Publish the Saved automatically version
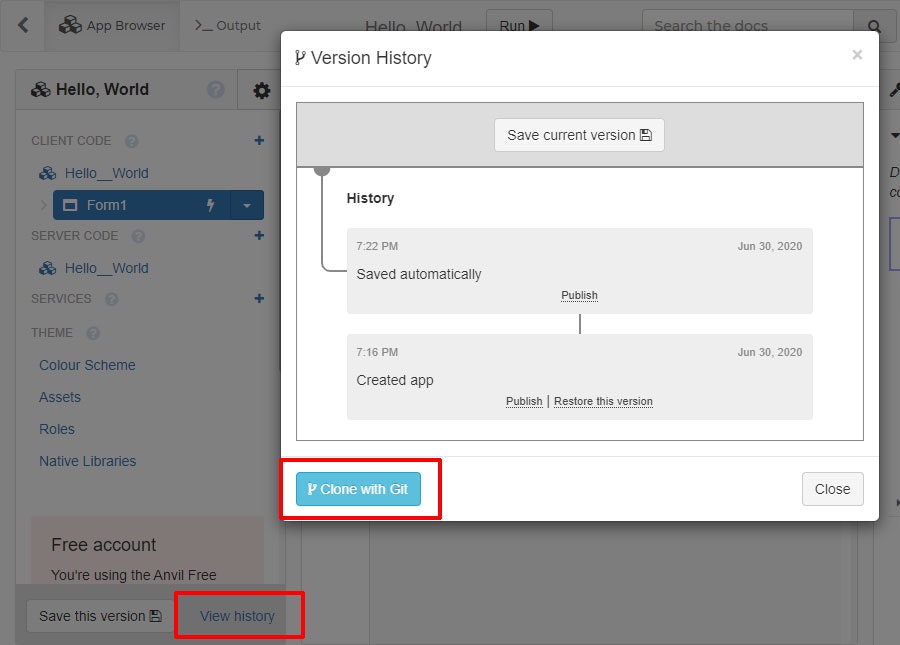 pos(579,295)
